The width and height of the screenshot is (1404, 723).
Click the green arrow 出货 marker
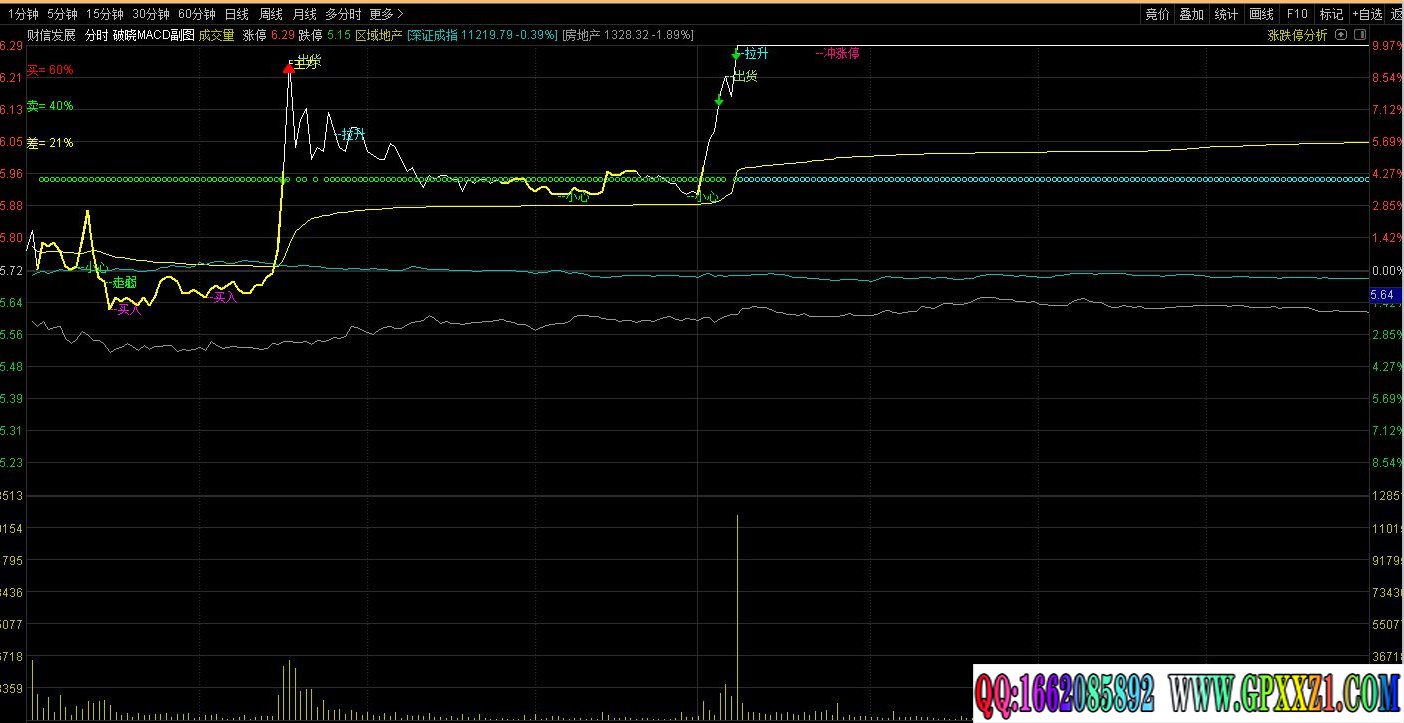pos(719,101)
